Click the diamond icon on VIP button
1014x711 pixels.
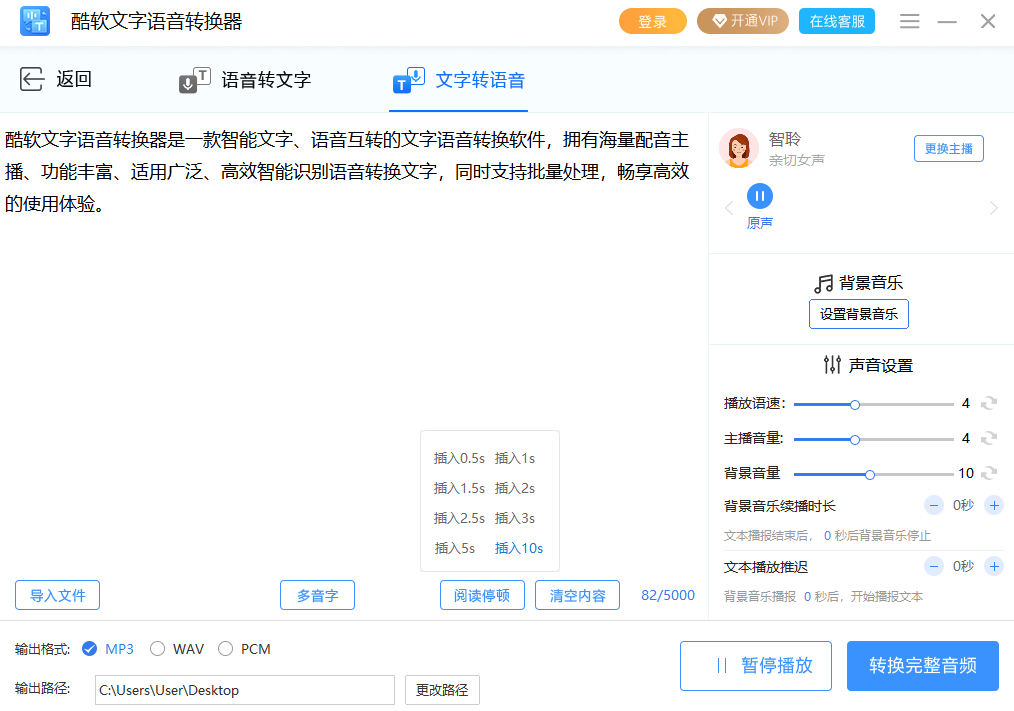click(719, 21)
